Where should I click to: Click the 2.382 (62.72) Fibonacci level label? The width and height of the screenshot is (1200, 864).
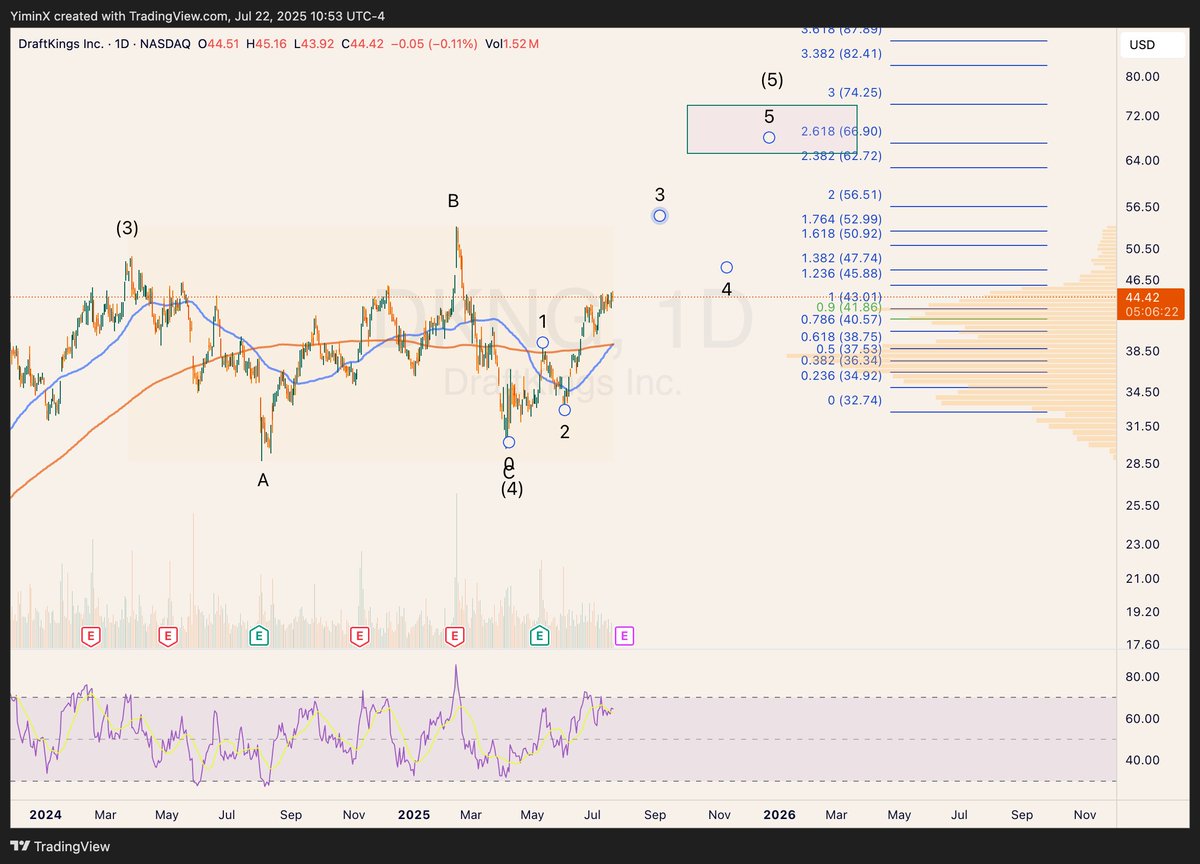841,155
